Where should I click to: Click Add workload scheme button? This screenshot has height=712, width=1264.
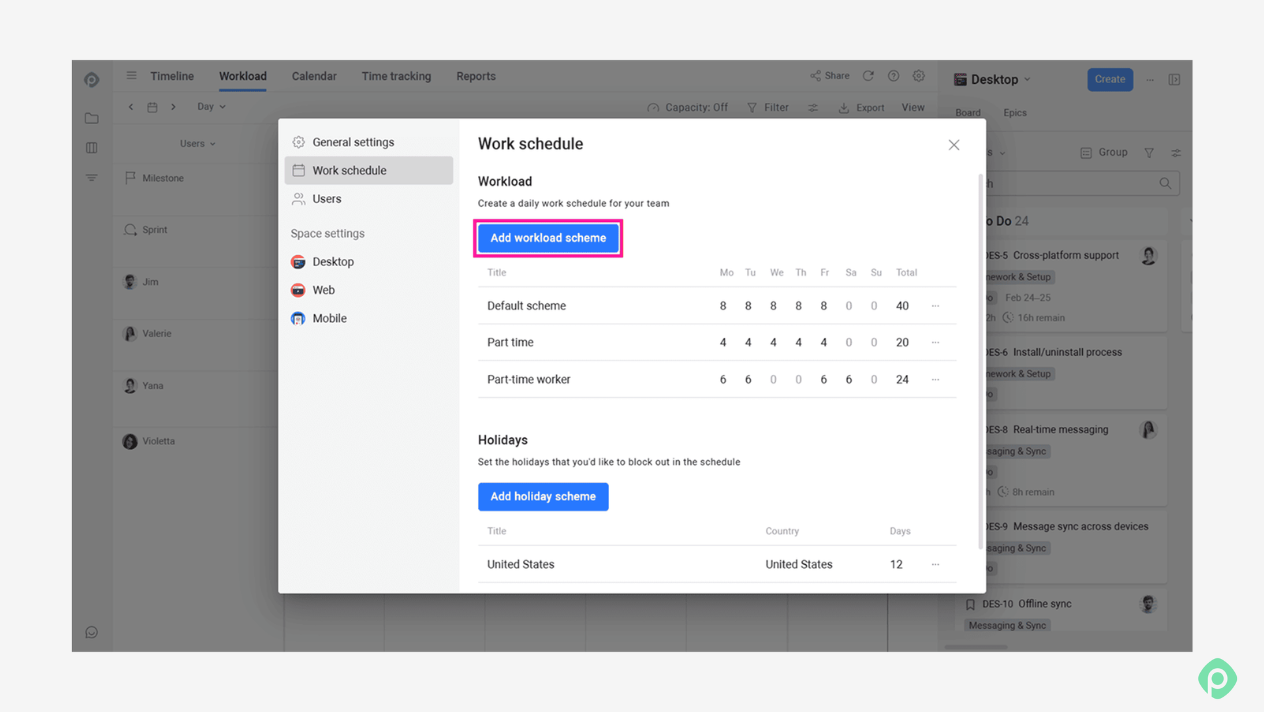[x=548, y=238]
